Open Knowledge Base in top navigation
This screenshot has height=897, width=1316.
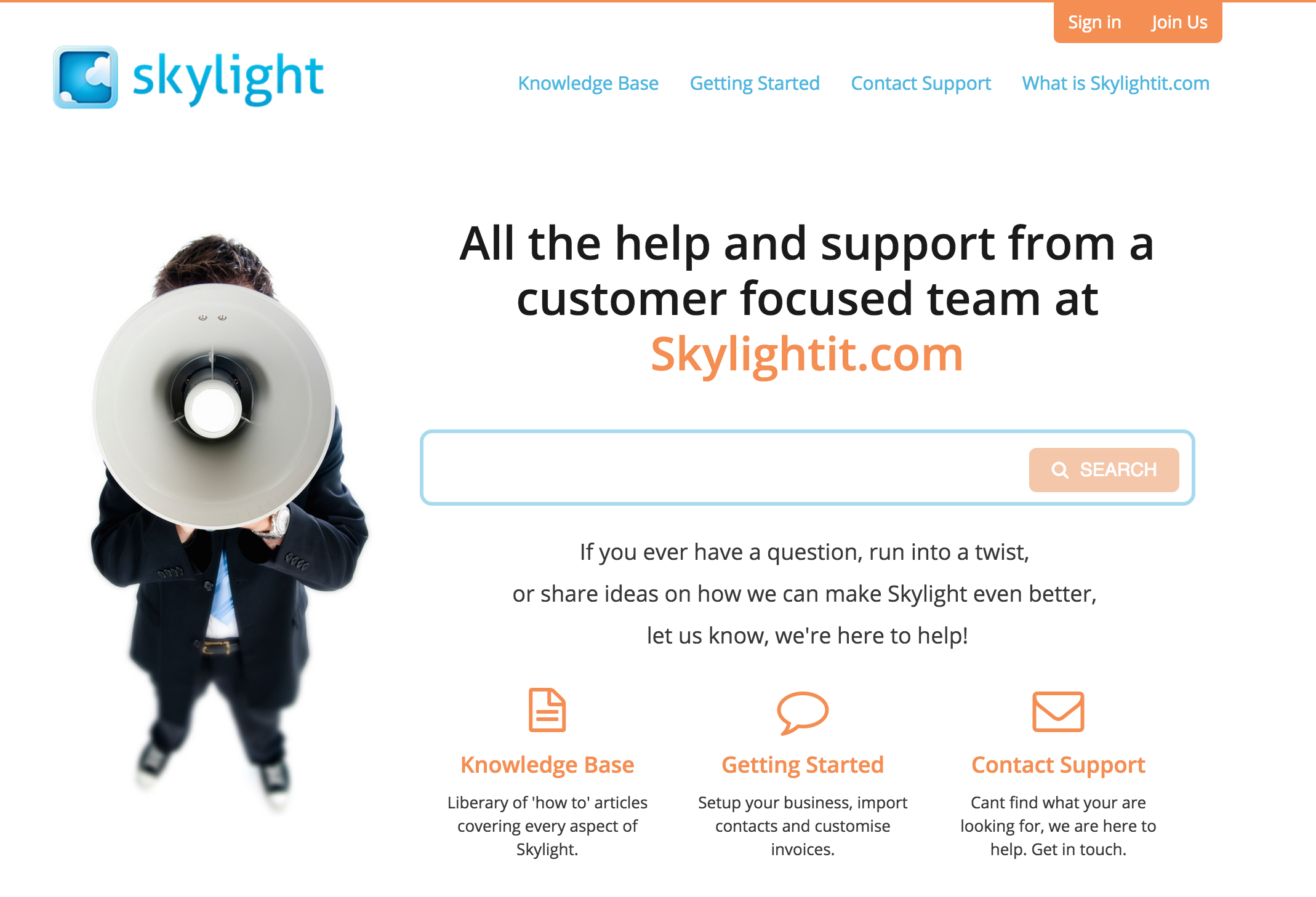click(588, 83)
